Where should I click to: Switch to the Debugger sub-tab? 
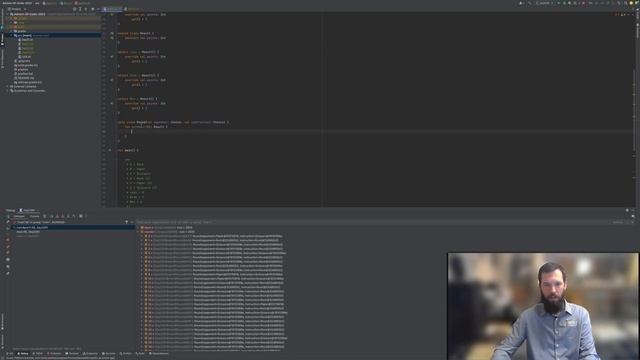coord(19,216)
